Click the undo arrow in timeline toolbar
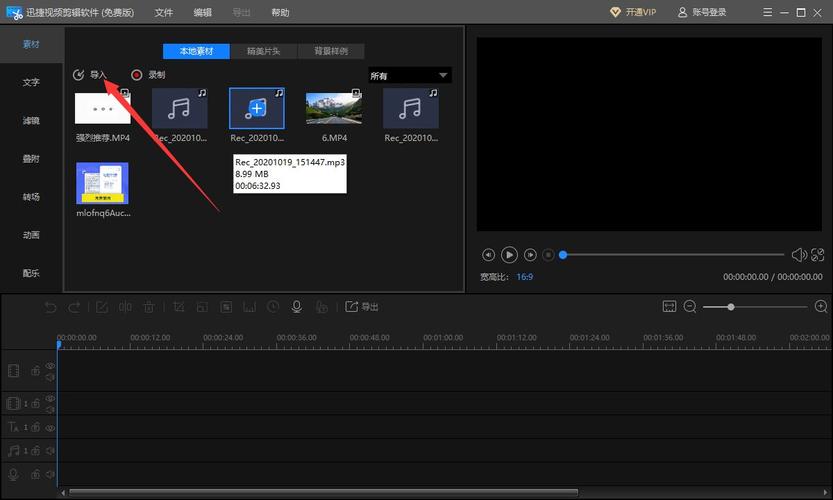The image size is (833, 500). point(50,307)
